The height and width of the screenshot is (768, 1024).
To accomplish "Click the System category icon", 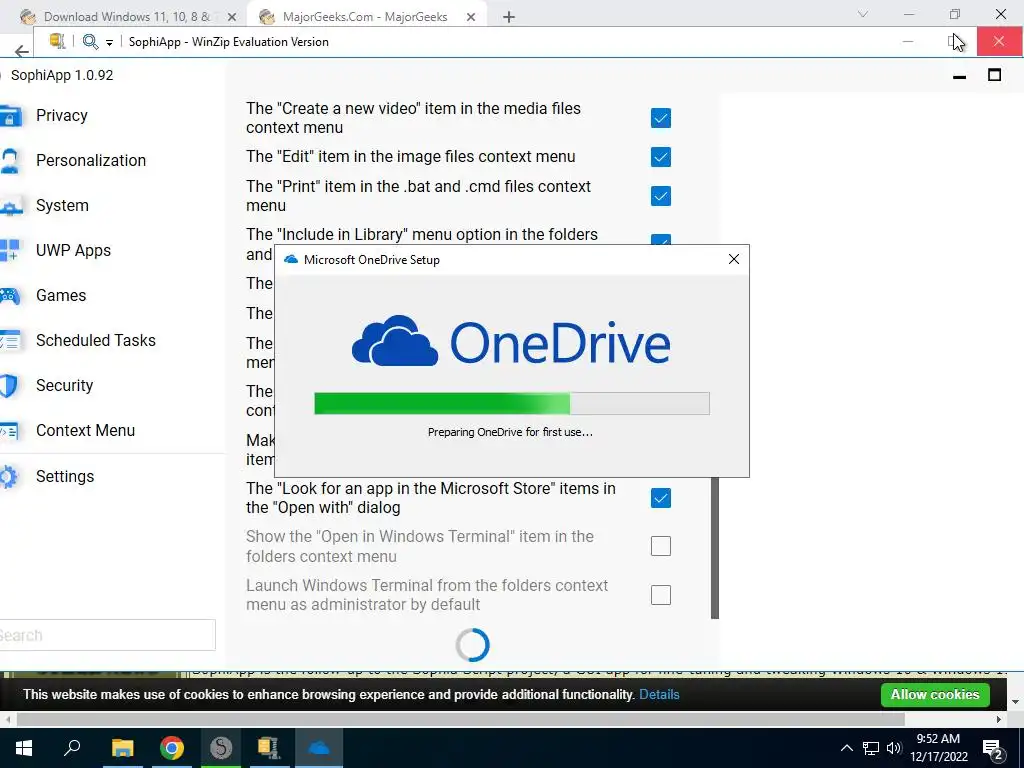I will [x=10, y=206].
